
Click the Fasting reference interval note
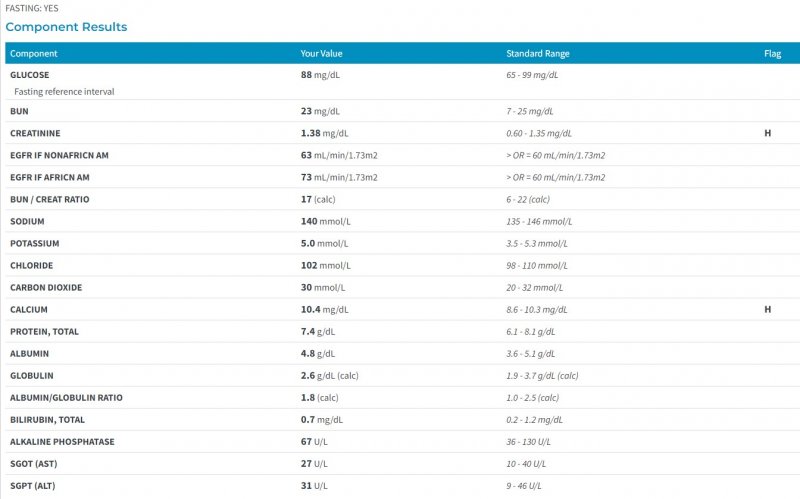pos(64,92)
